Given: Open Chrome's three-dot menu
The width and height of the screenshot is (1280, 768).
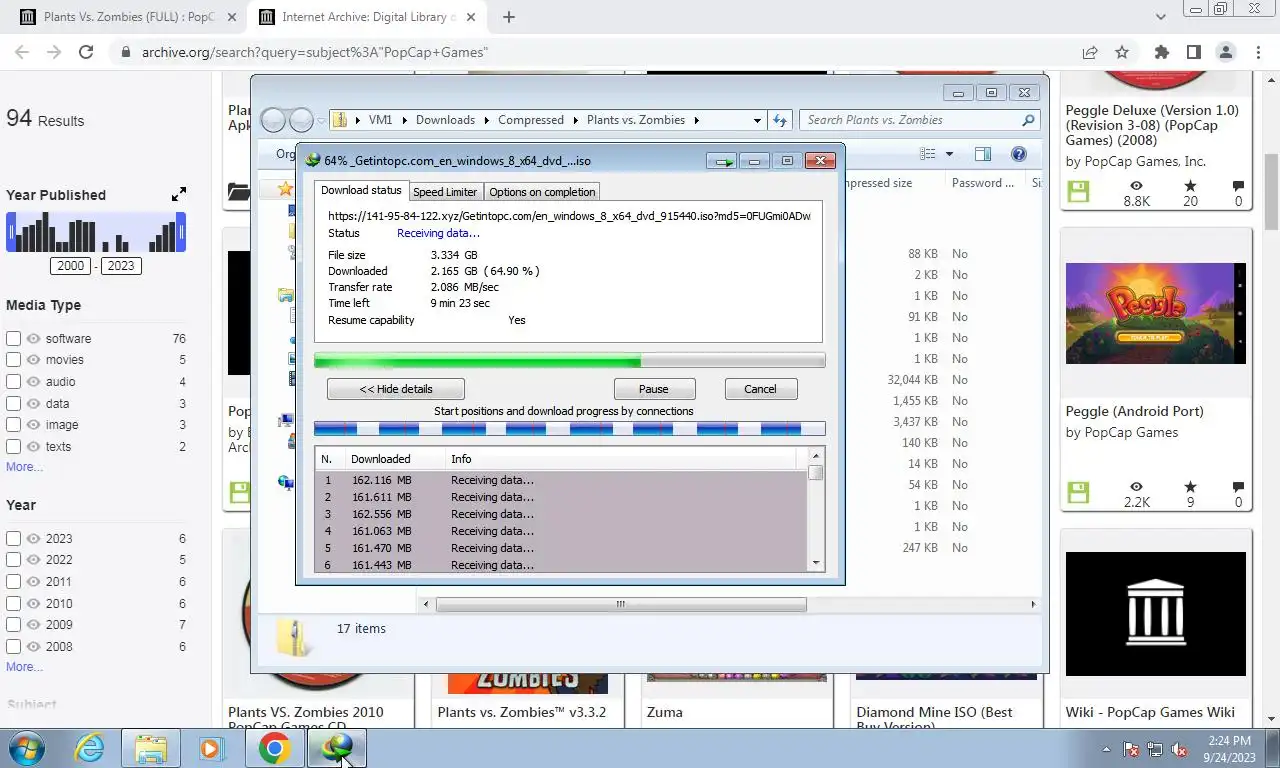Looking at the screenshot, I should coord(1257,52).
